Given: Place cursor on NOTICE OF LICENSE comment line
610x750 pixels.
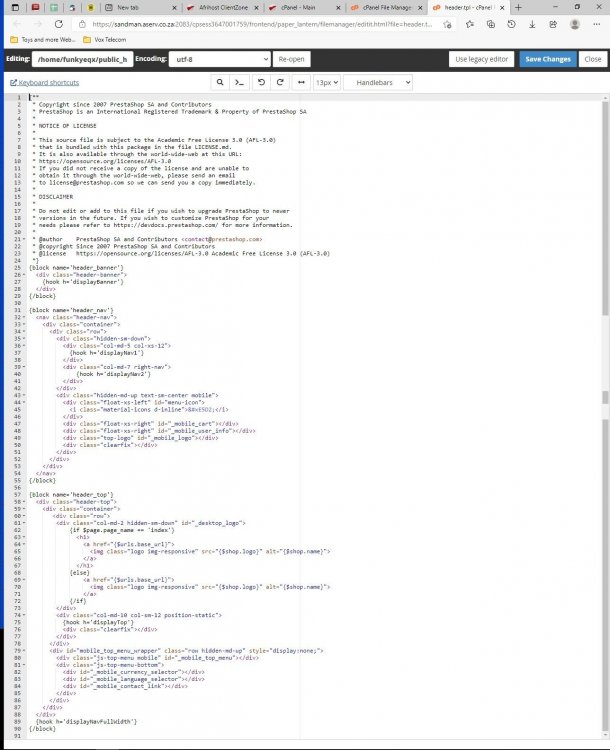Looking at the screenshot, I should pos(67,126).
